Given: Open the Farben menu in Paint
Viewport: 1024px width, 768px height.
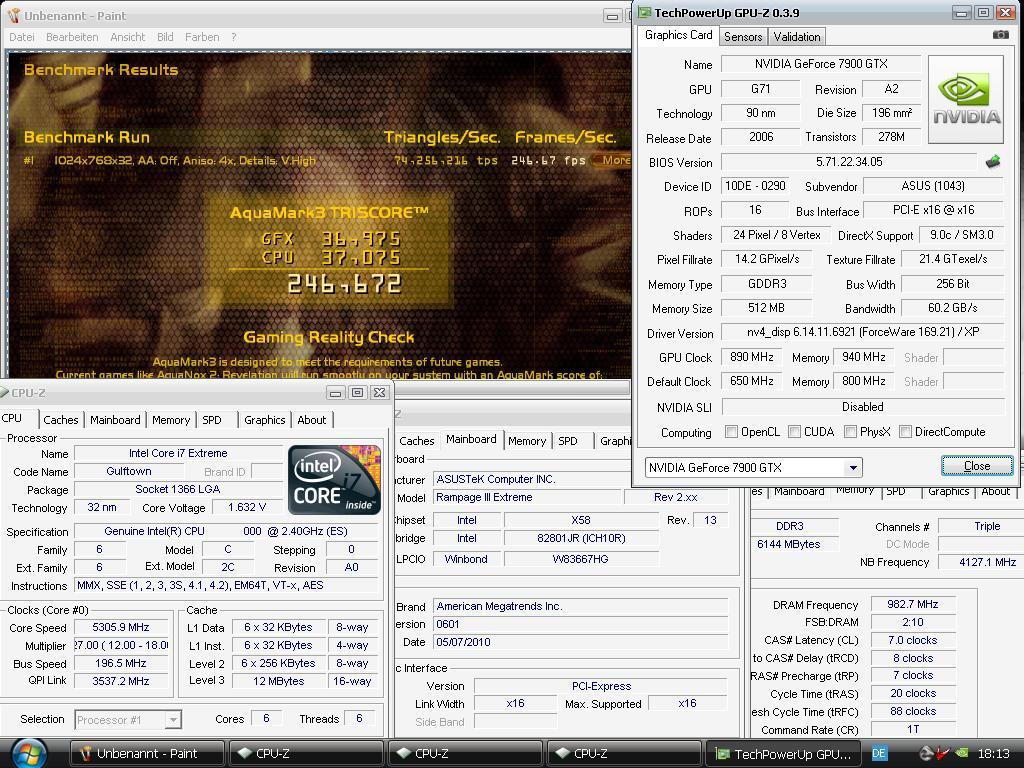Looking at the screenshot, I should [x=202, y=37].
